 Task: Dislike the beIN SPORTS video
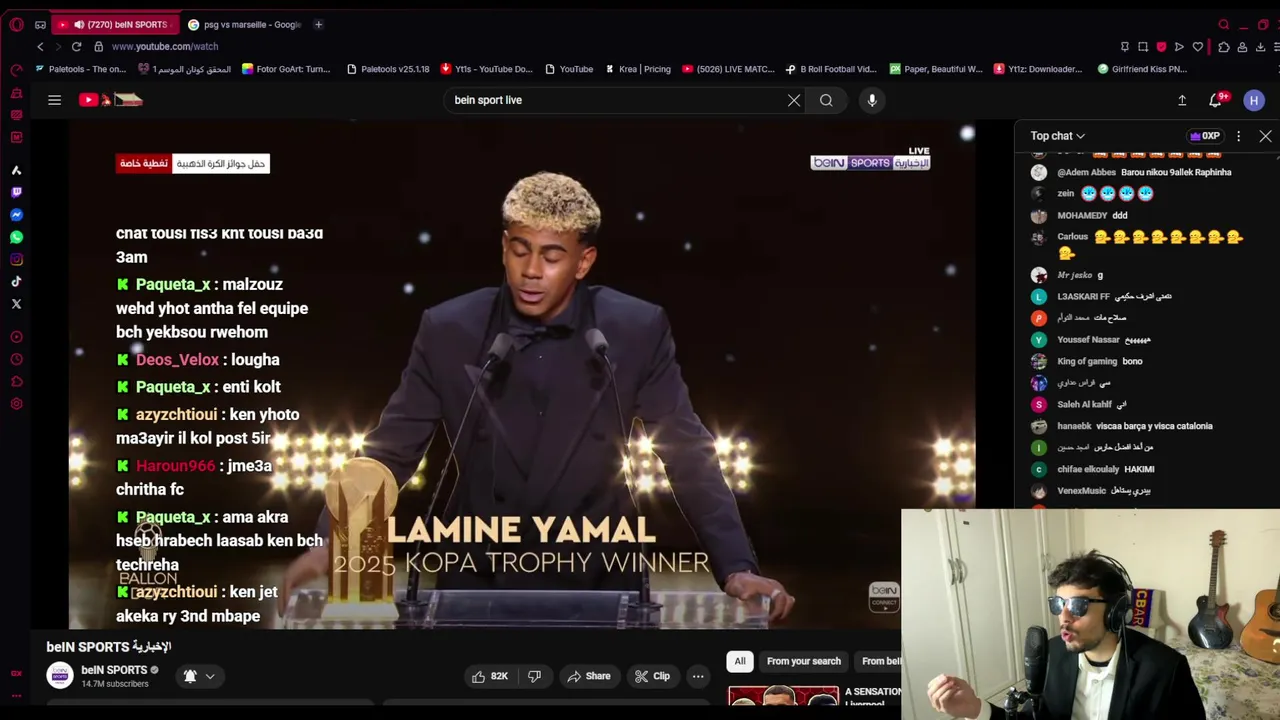[x=534, y=676]
